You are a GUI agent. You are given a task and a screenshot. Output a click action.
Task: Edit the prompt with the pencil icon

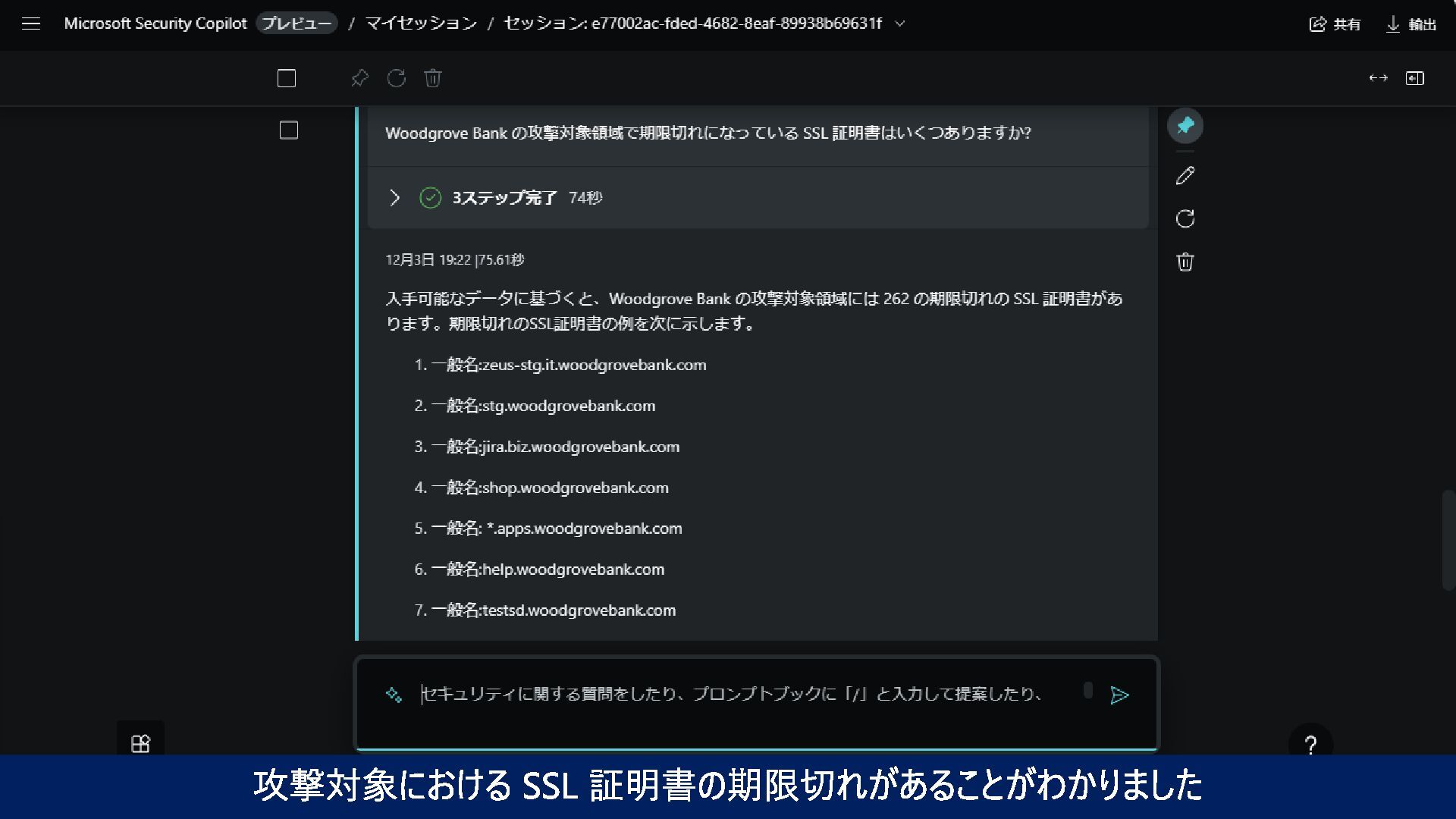point(1185,176)
